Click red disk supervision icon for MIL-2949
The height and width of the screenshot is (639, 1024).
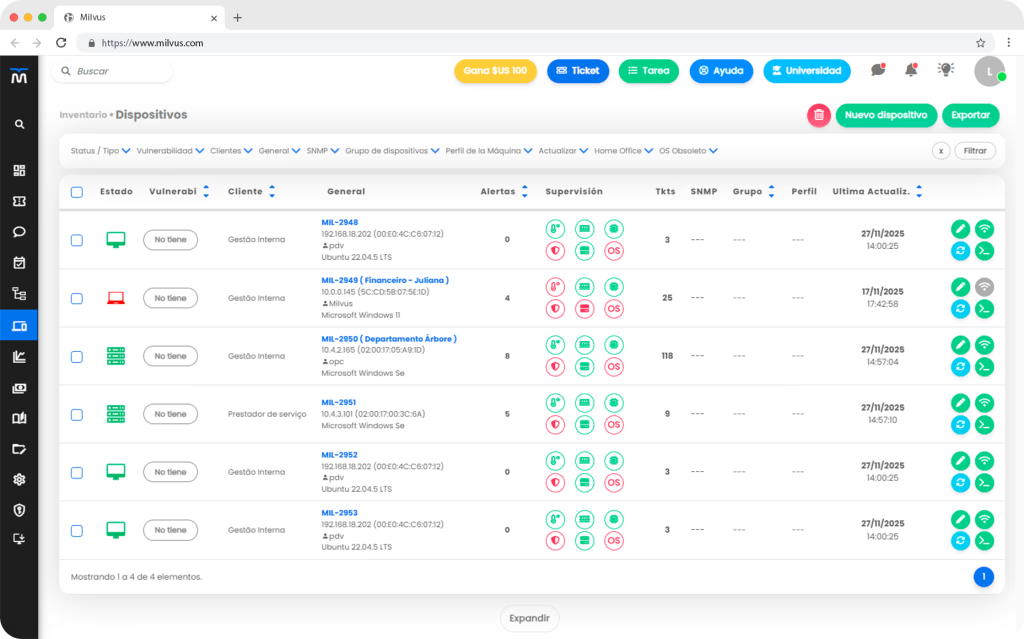(584, 308)
